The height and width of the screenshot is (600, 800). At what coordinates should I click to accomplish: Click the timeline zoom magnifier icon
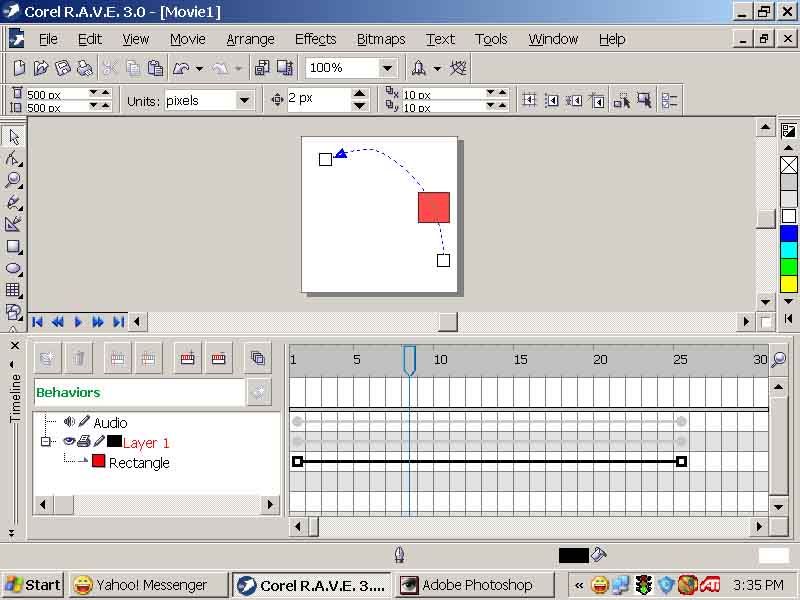click(x=779, y=359)
